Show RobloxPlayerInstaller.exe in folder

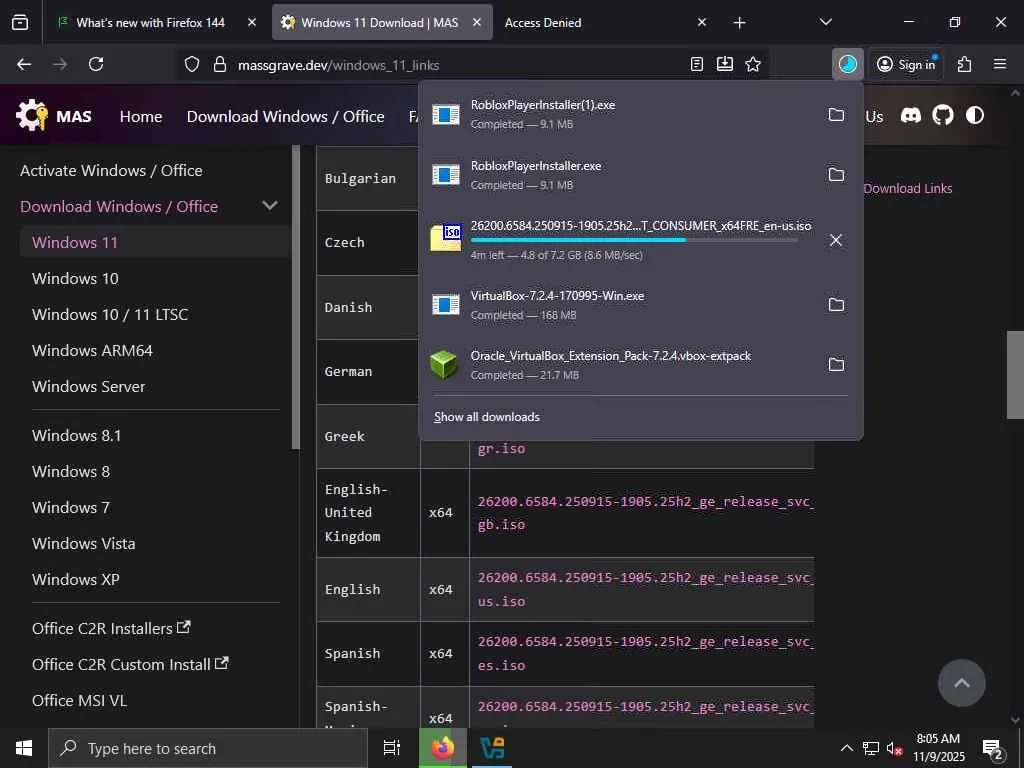(836, 174)
